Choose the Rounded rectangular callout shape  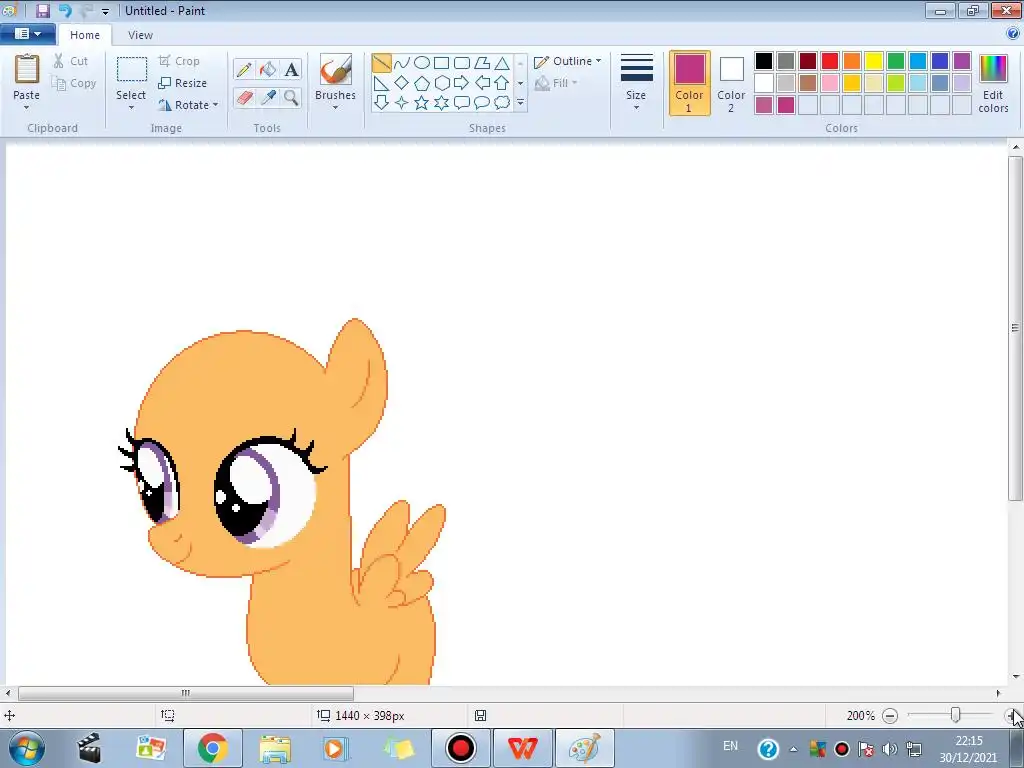click(462, 103)
